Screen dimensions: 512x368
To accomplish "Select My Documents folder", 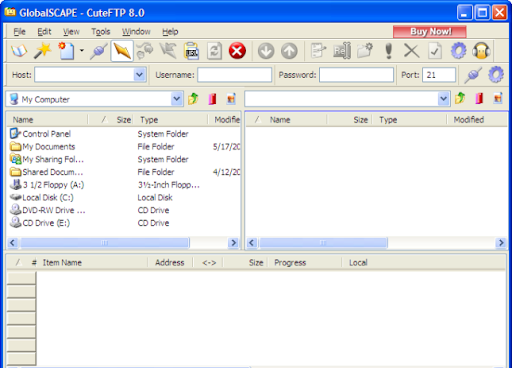I will (x=42, y=147).
